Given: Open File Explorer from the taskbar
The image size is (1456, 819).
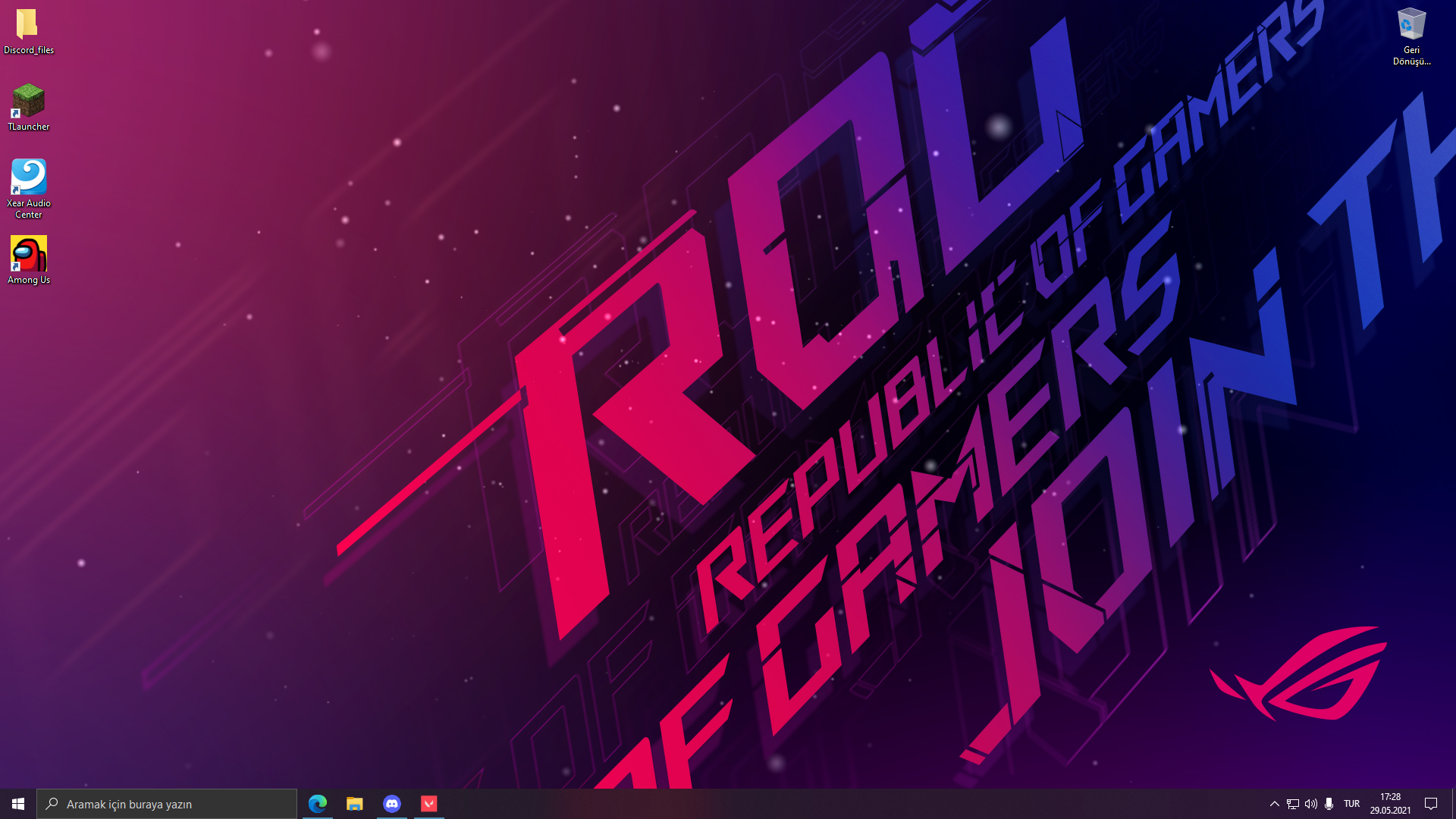Looking at the screenshot, I should (355, 804).
